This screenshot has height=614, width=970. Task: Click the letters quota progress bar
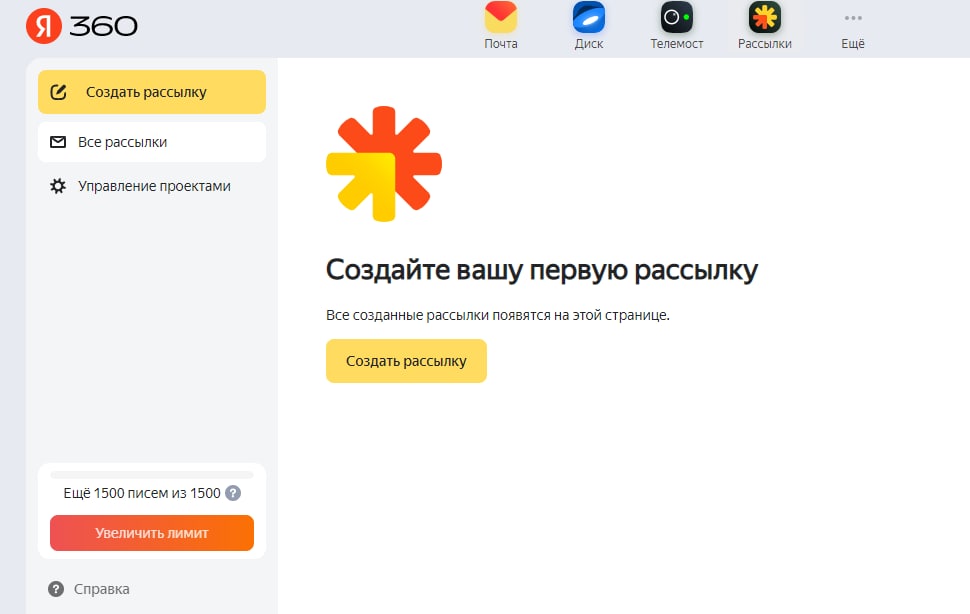152,475
